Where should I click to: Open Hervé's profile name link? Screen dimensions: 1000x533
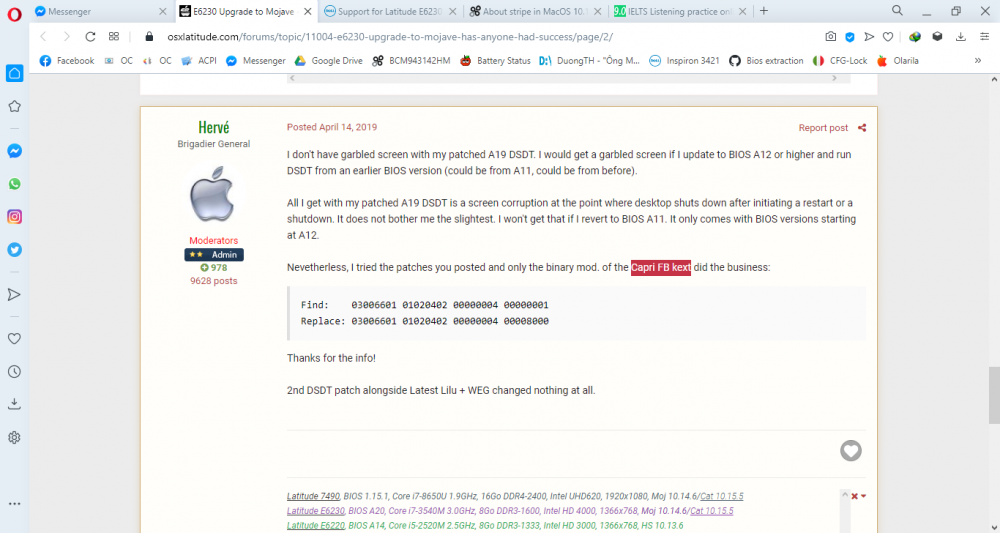[x=214, y=127]
